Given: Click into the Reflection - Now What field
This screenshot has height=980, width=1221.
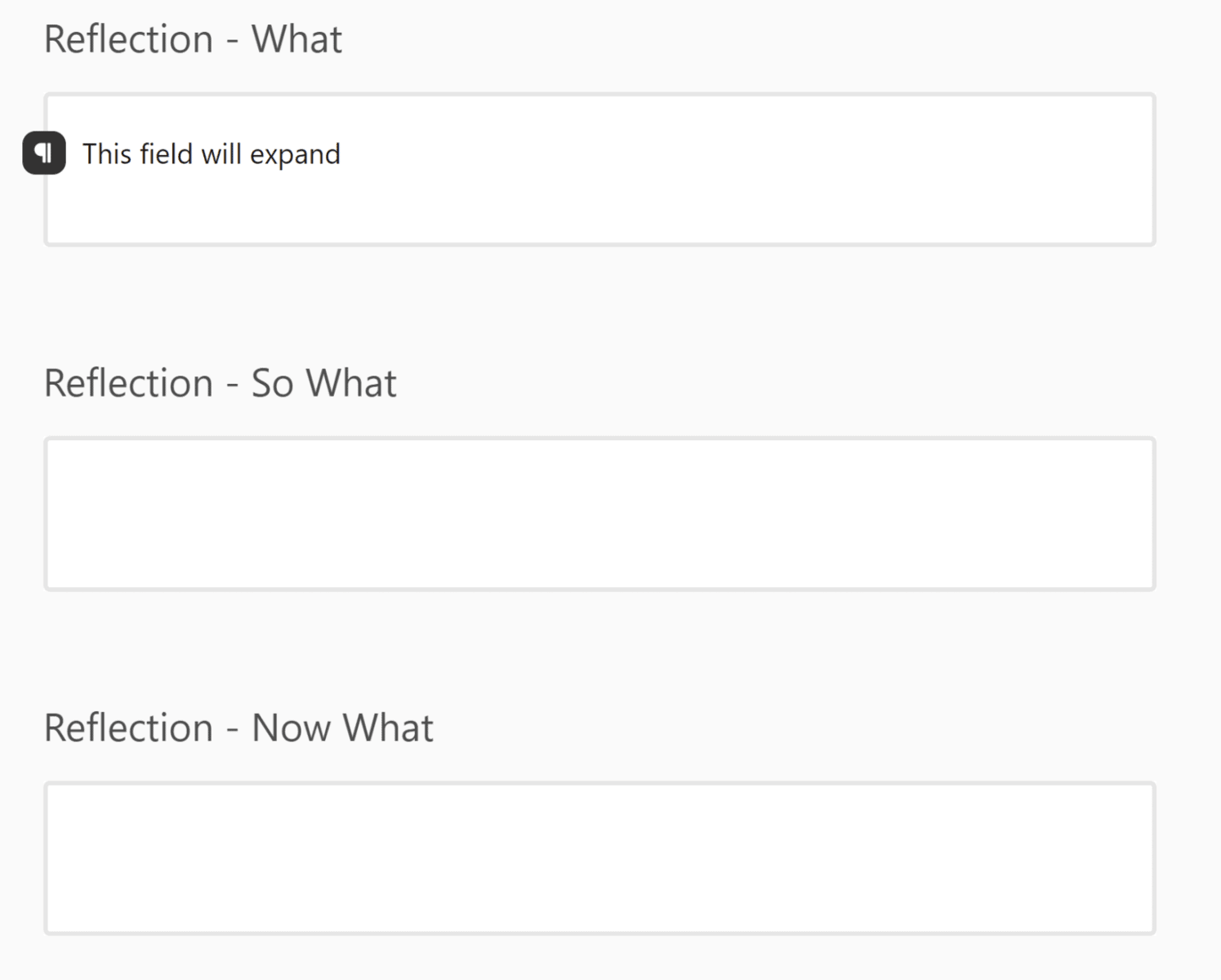Looking at the screenshot, I should click(x=599, y=858).
